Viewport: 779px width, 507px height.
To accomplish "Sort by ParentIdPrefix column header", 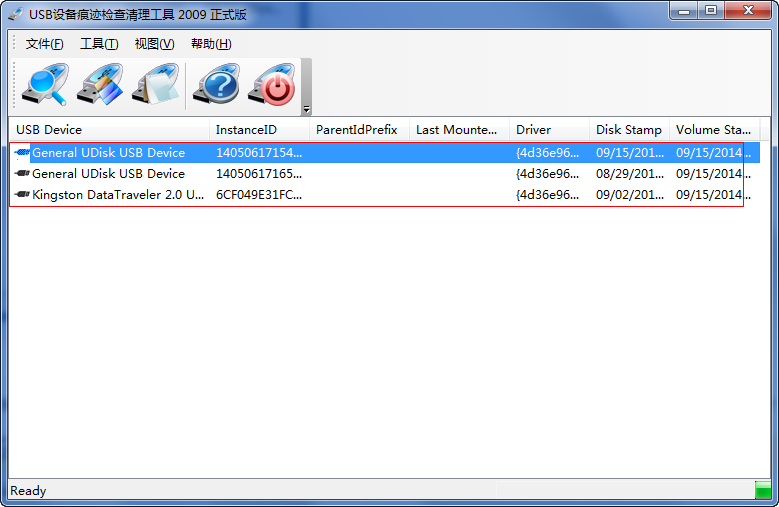I will click(359, 130).
